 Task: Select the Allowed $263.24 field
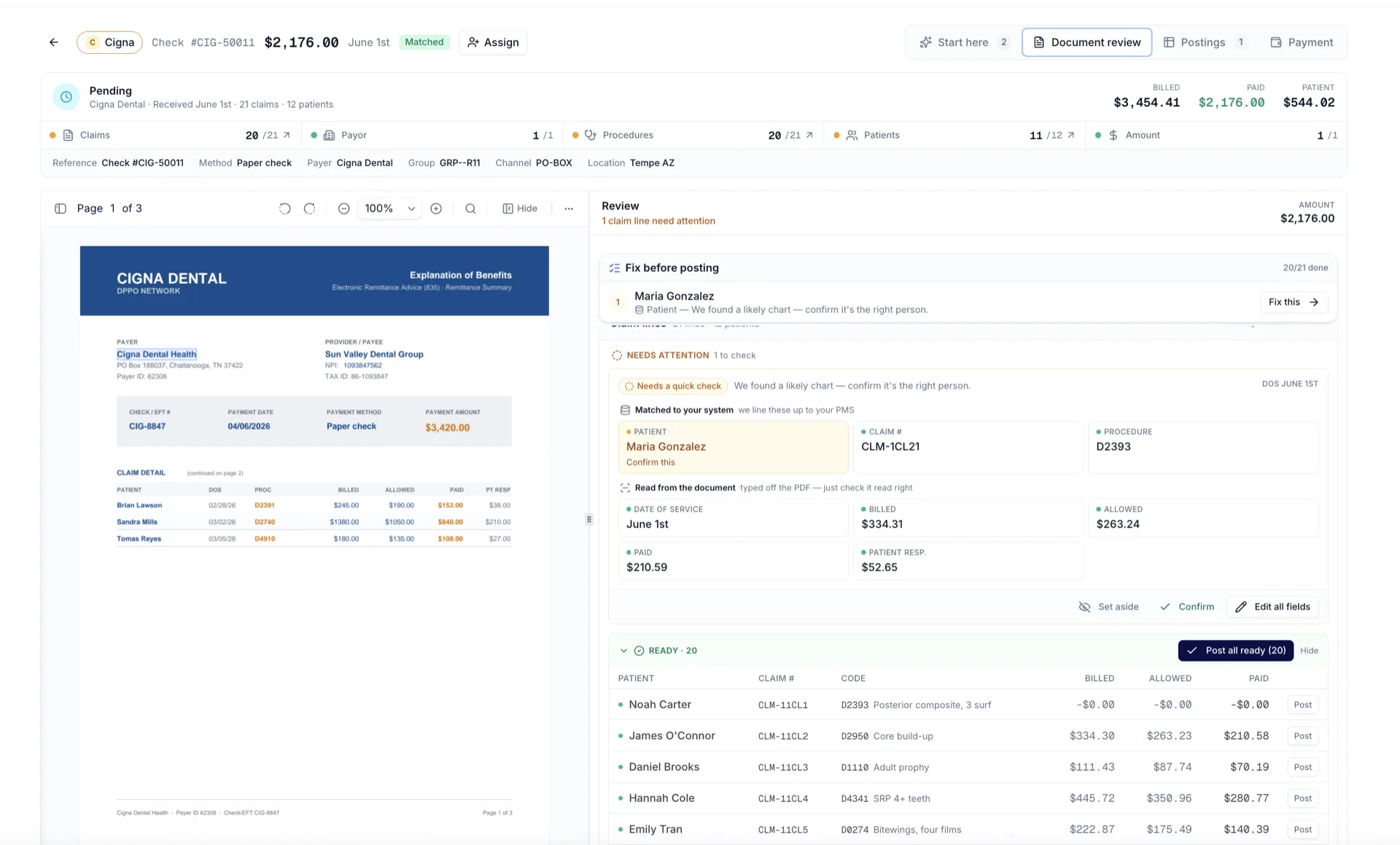tap(1203, 518)
